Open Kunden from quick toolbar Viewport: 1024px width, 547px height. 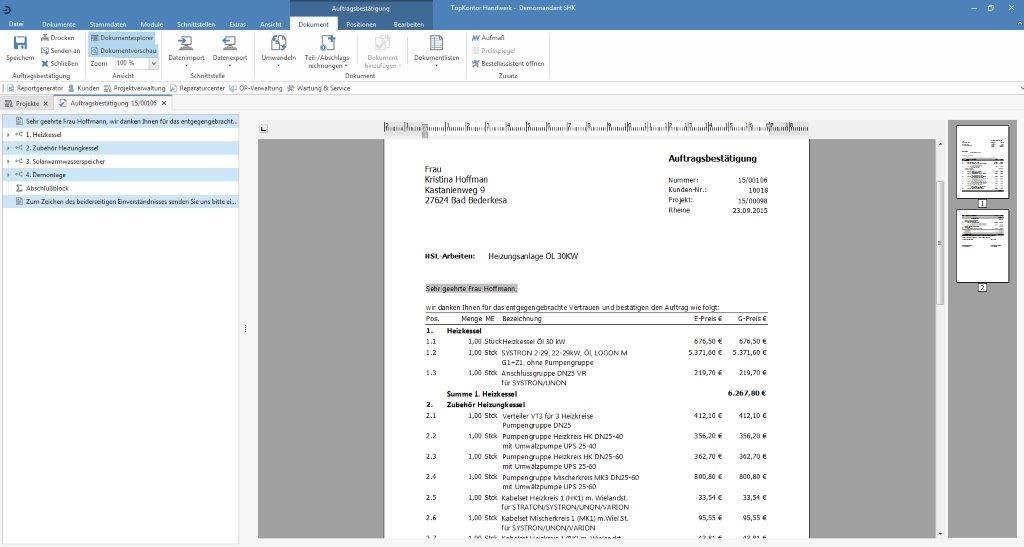tap(84, 88)
